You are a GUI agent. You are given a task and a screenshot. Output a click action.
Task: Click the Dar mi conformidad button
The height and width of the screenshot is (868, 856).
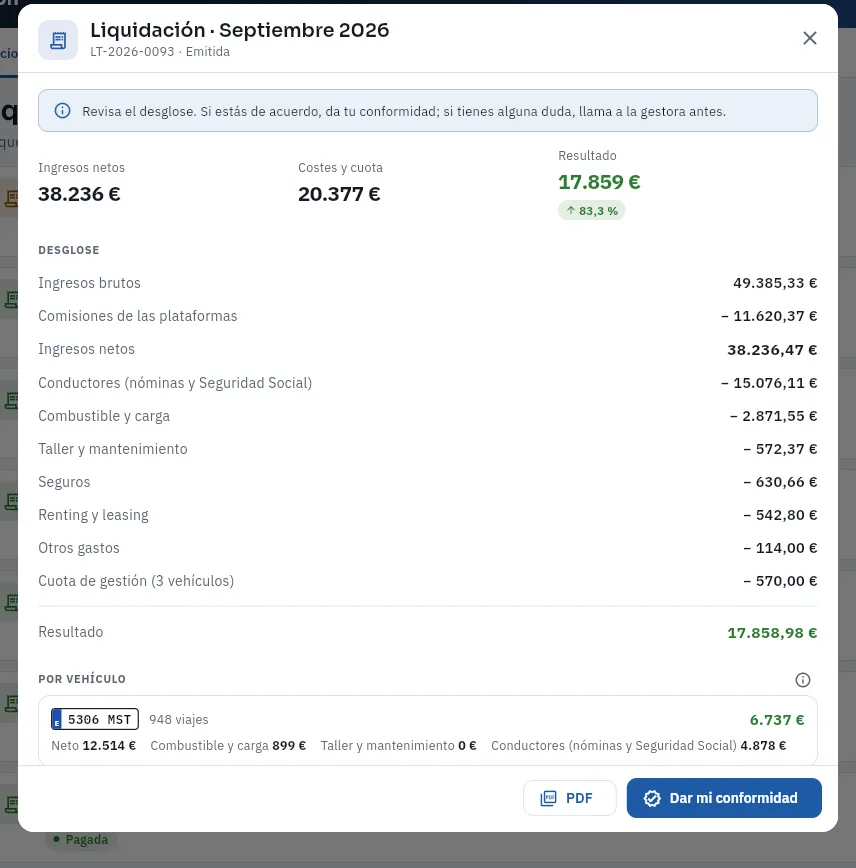coord(724,798)
